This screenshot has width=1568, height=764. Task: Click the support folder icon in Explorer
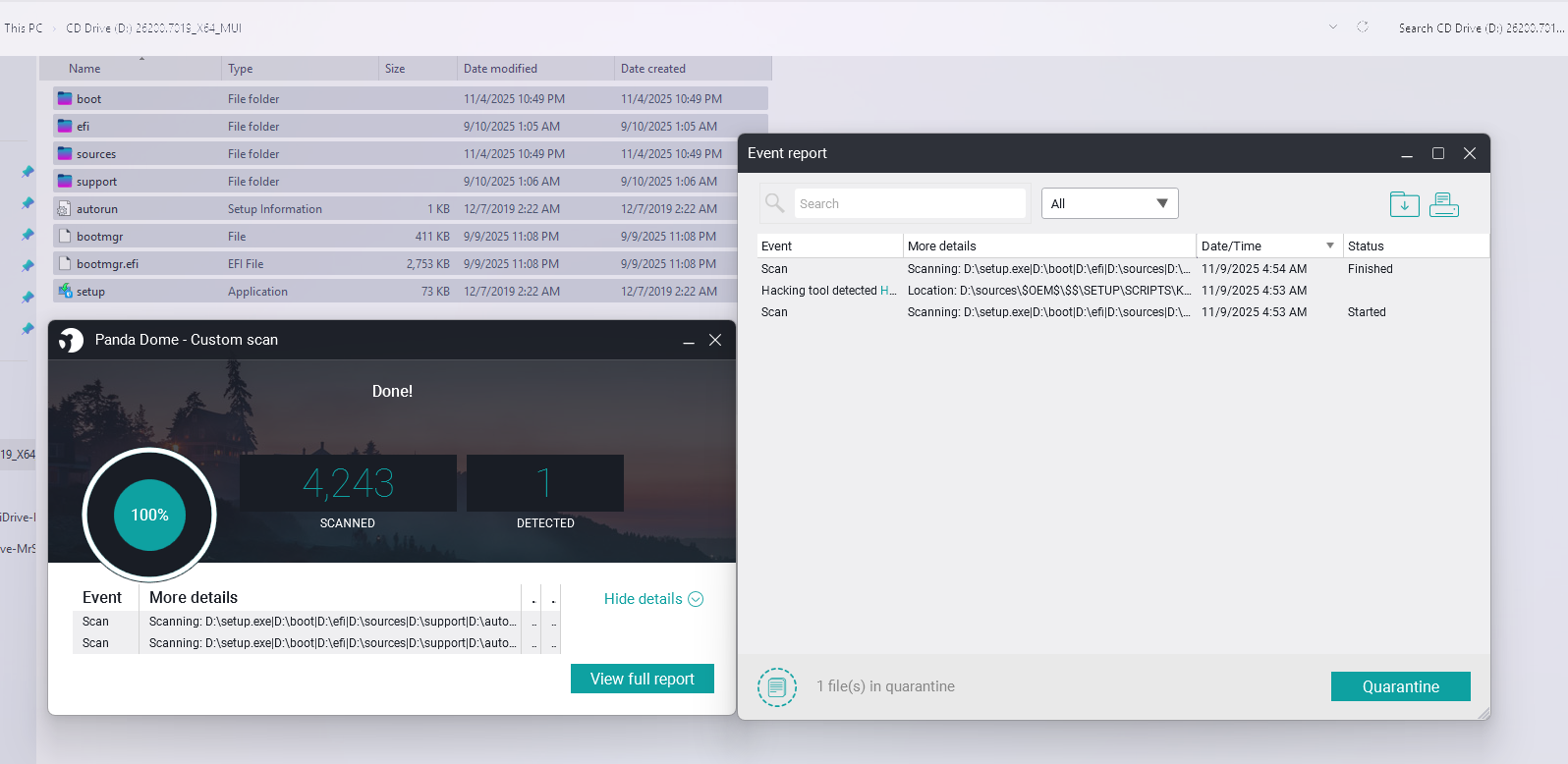pyautogui.click(x=65, y=181)
